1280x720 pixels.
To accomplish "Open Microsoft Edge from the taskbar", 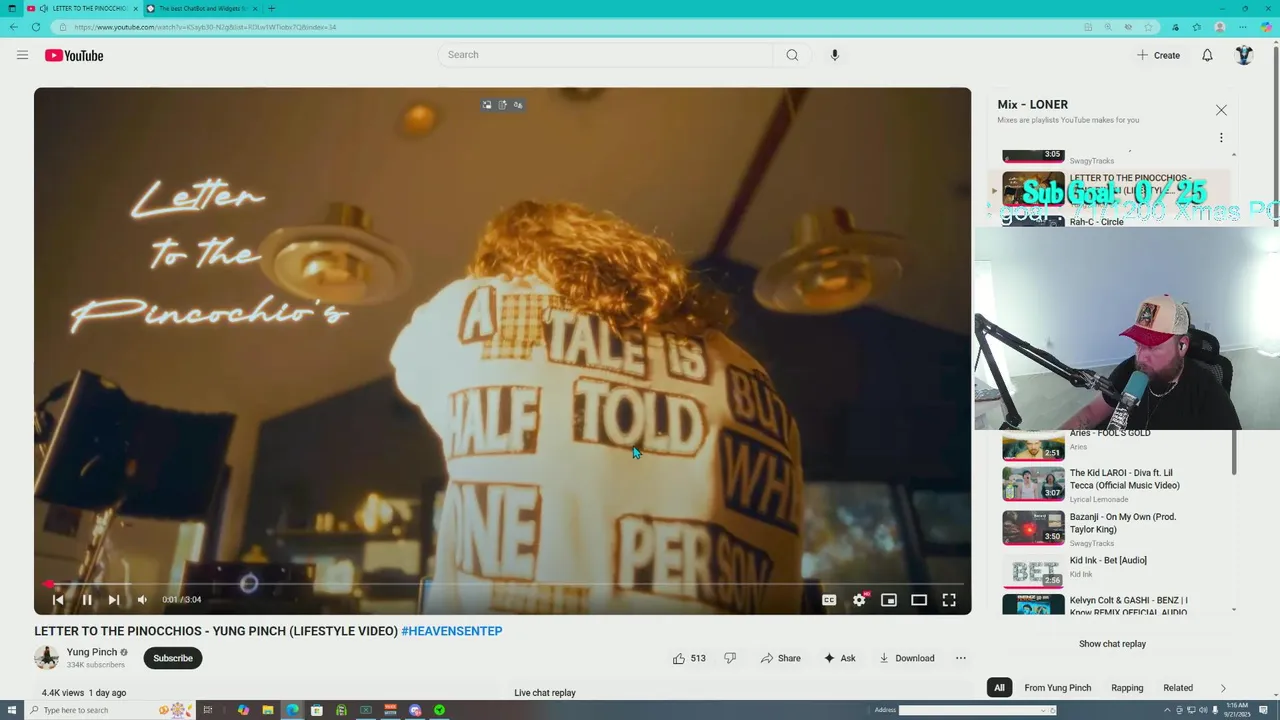I will click(x=292, y=710).
